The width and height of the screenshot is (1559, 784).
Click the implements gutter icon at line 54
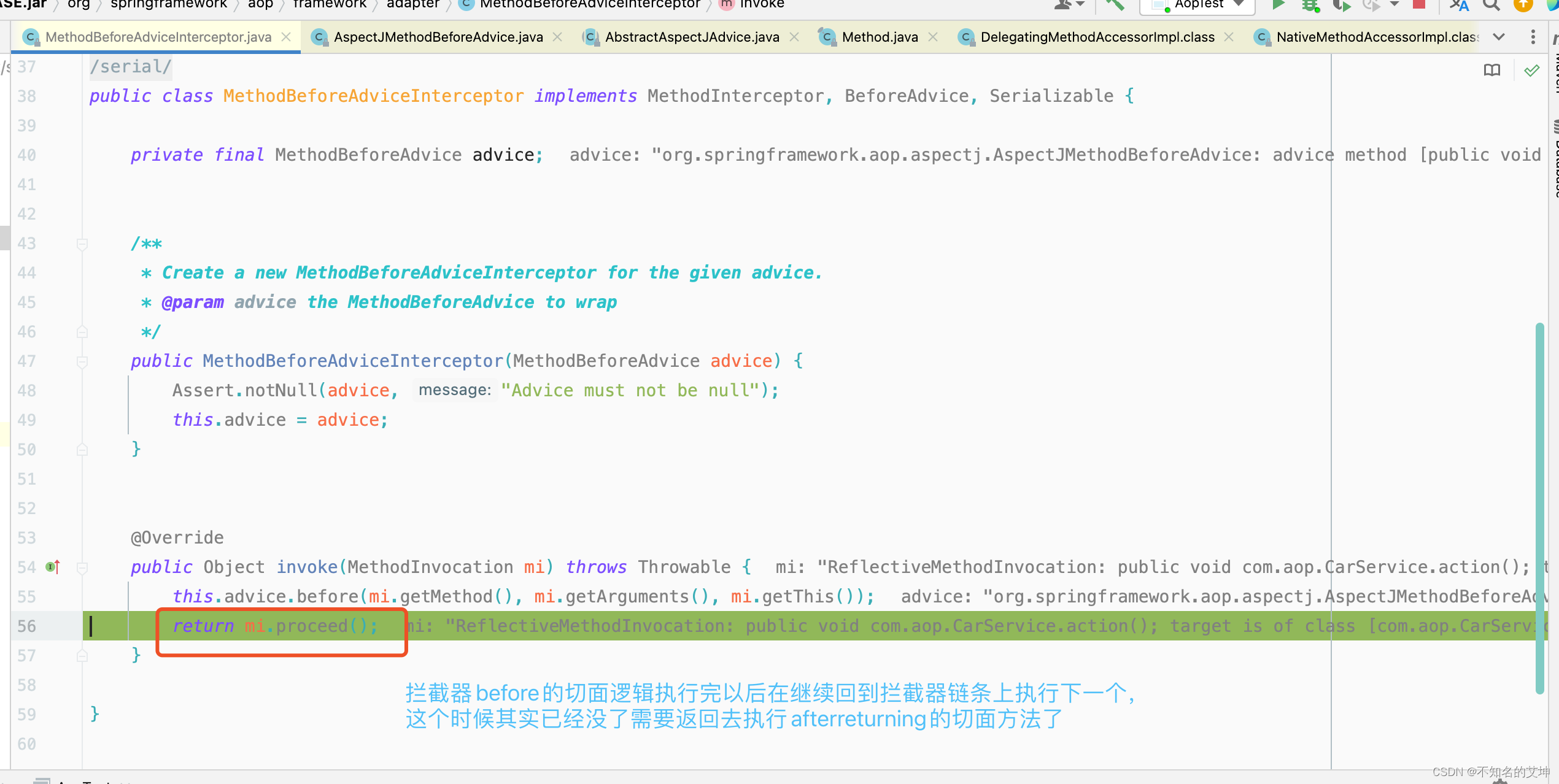[x=53, y=567]
